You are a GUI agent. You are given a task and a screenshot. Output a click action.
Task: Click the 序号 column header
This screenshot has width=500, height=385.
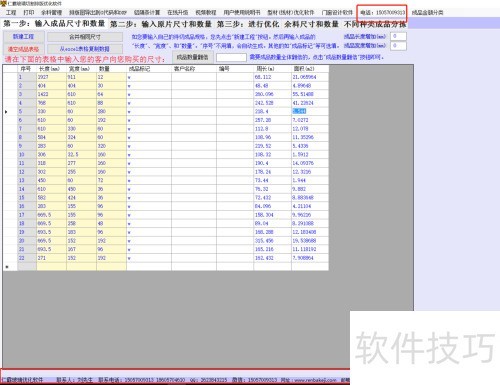27,69
